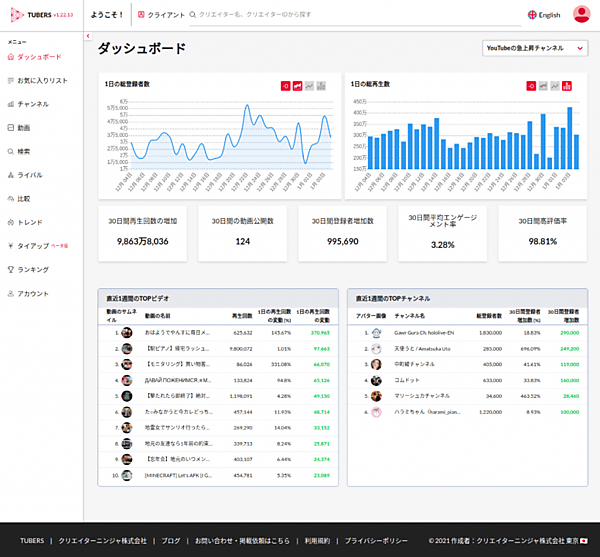Toggle bar chart view on the subscribers chart
The width and height of the screenshot is (600, 557).
321,86
